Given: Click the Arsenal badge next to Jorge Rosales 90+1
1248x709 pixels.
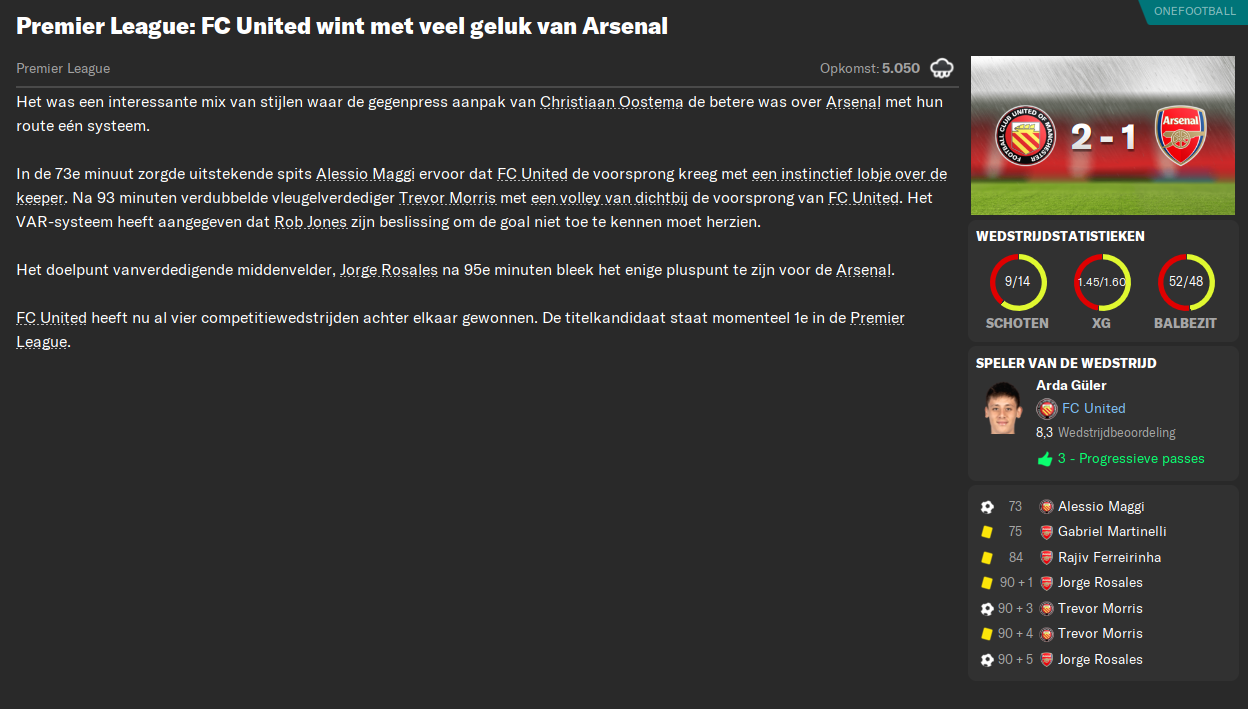Looking at the screenshot, I should [x=1046, y=582].
